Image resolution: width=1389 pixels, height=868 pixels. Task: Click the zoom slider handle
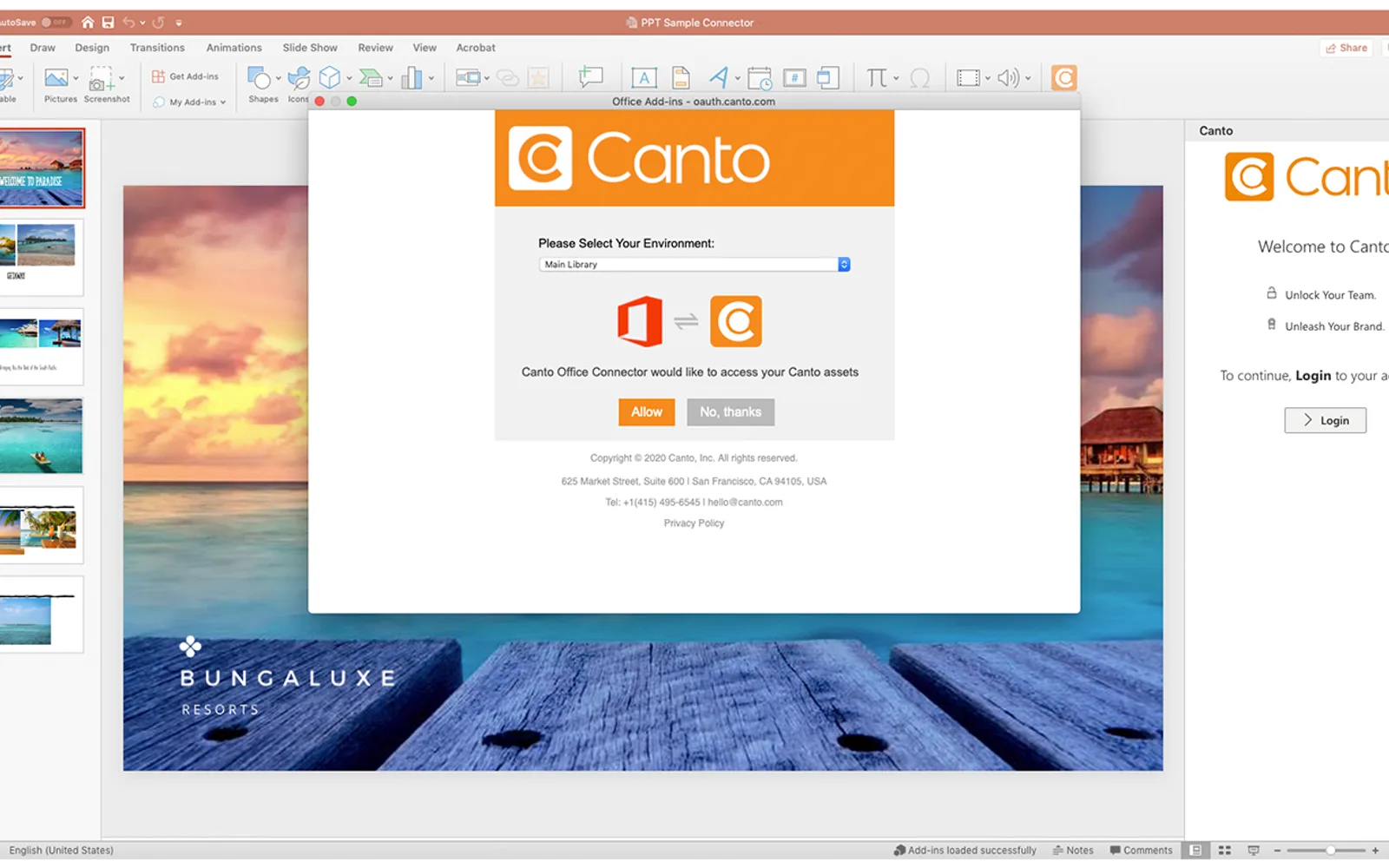[1330, 851]
